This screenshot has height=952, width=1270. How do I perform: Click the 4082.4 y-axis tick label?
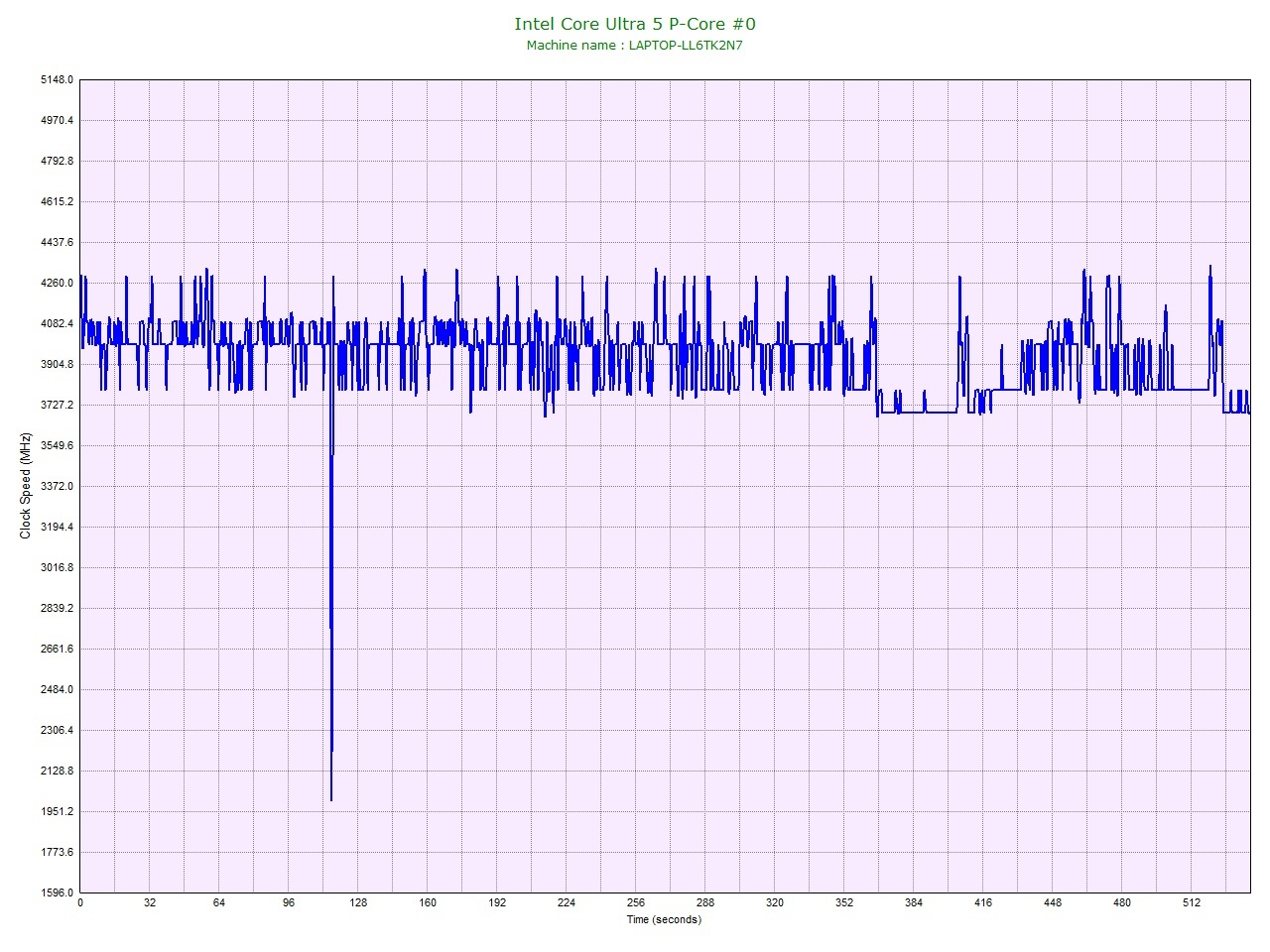(x=57, y=323)
